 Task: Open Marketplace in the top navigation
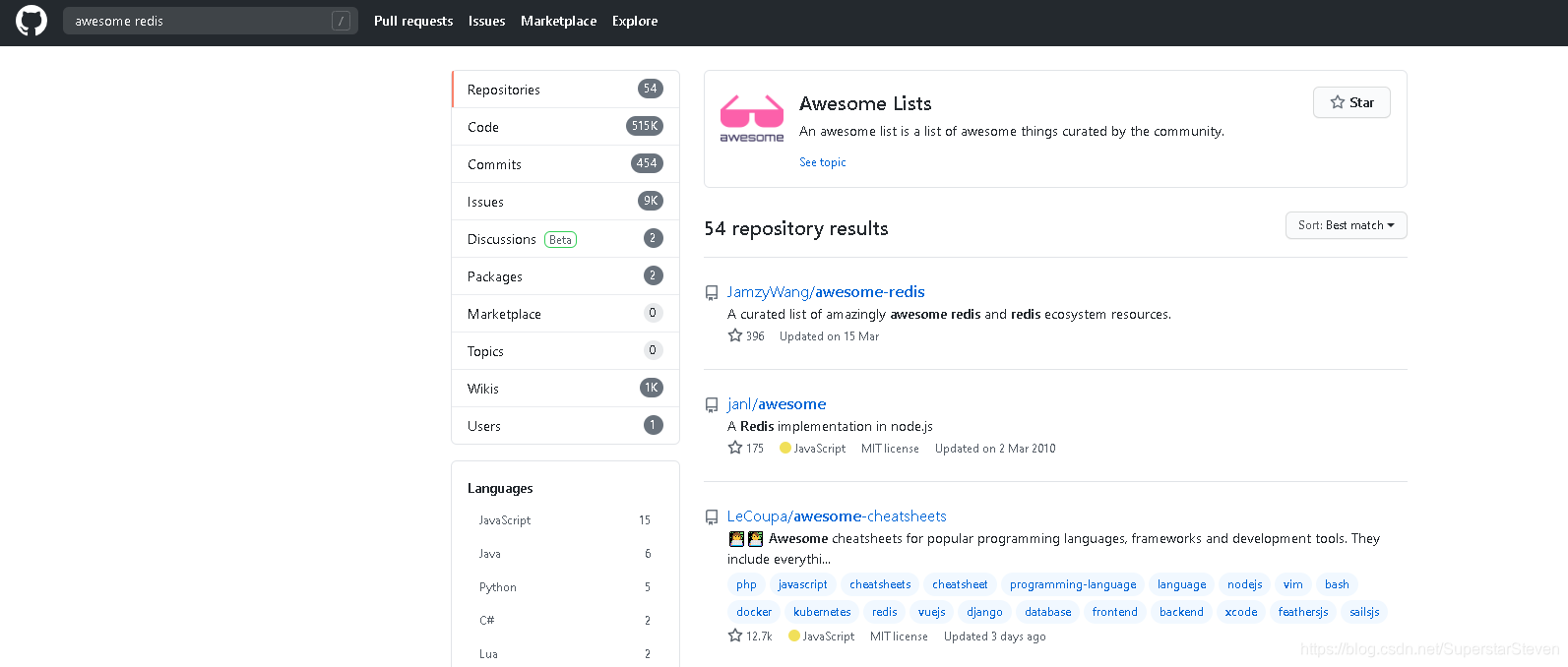point(558,21)
